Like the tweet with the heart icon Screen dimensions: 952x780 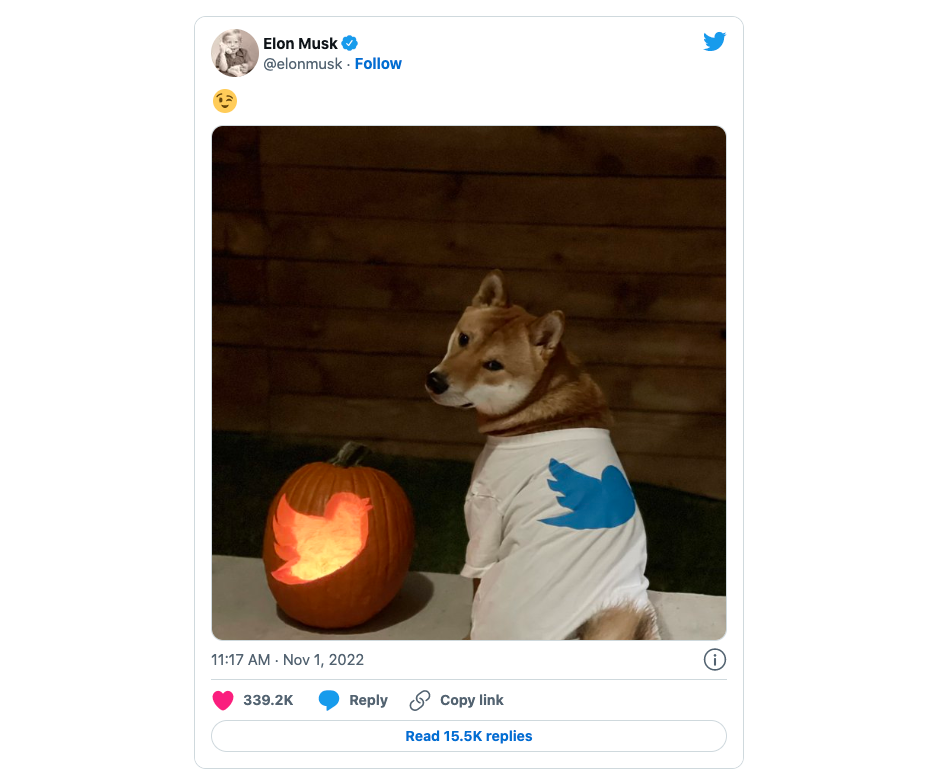click(225, 700)
